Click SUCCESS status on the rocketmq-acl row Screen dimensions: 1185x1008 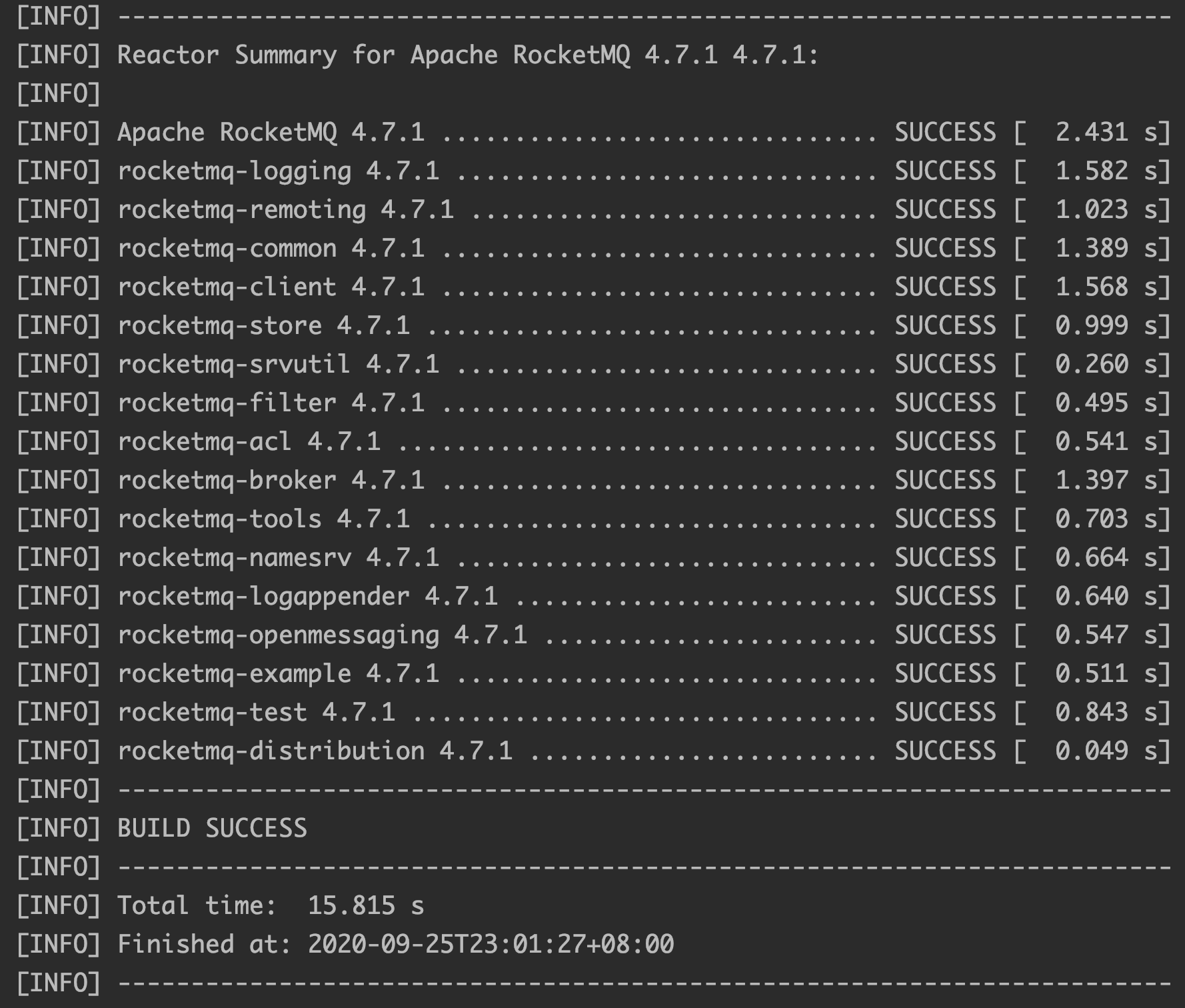click(x=945, y=441)
